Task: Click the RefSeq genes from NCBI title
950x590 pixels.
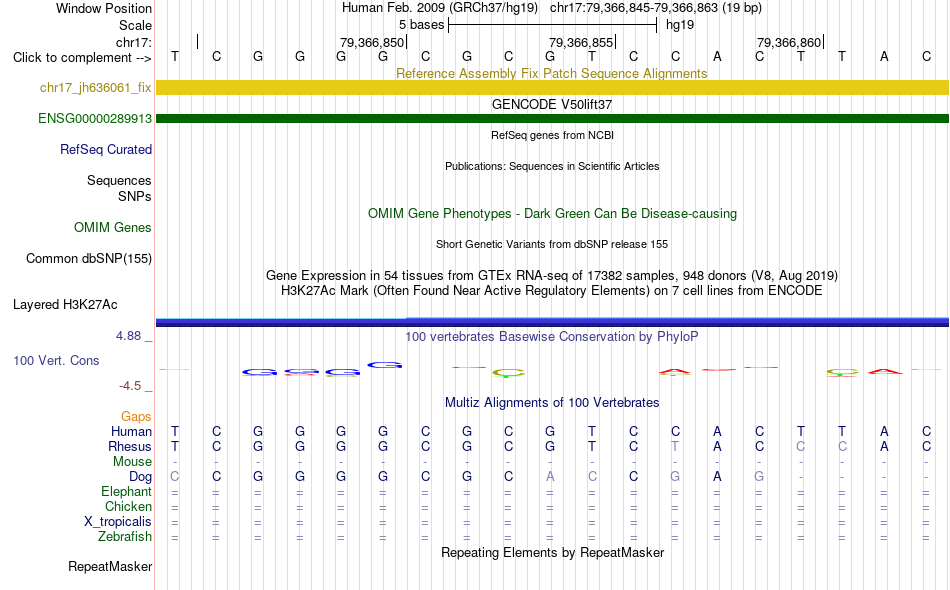Action: [553, 135]
